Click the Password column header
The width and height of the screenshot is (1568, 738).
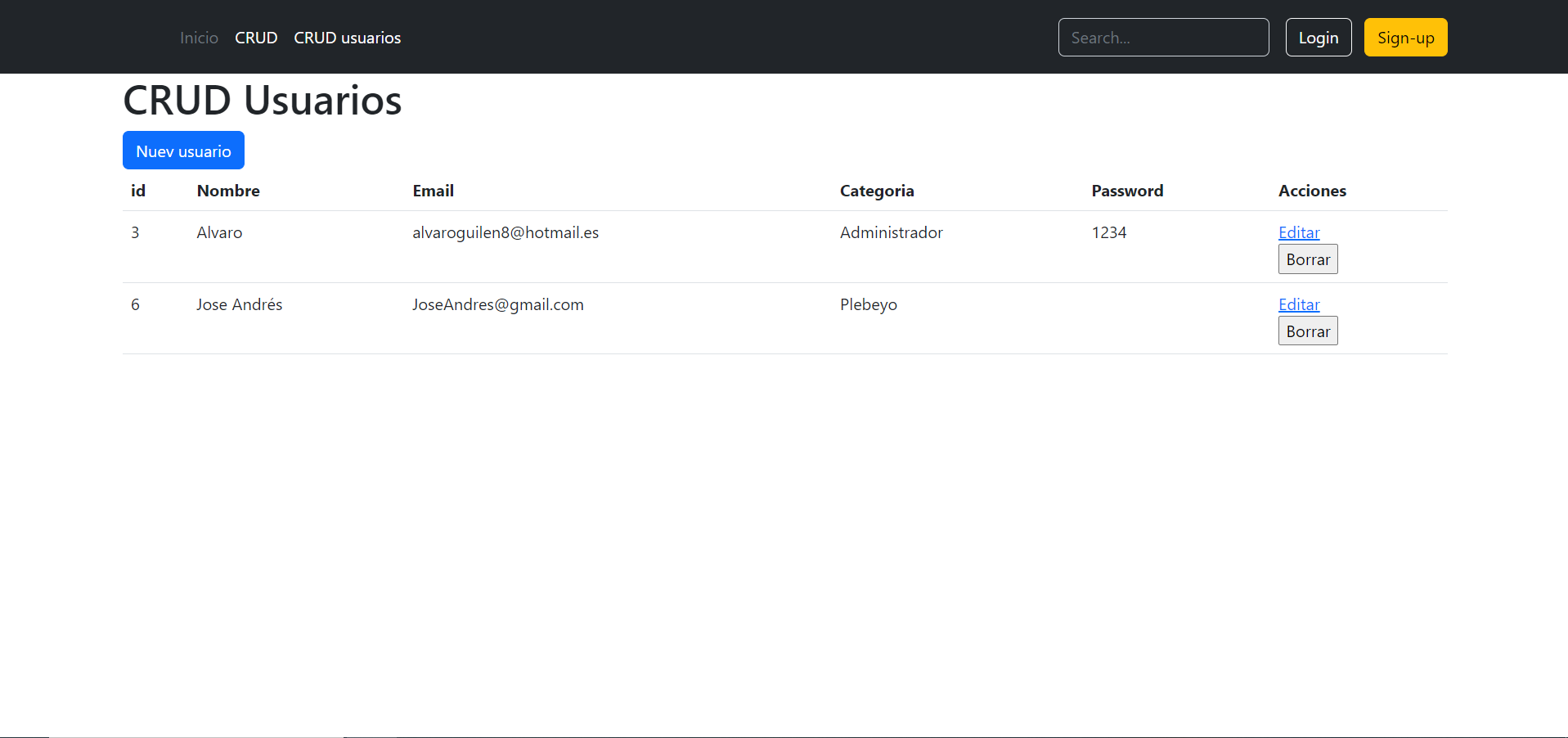[1126, 191]
